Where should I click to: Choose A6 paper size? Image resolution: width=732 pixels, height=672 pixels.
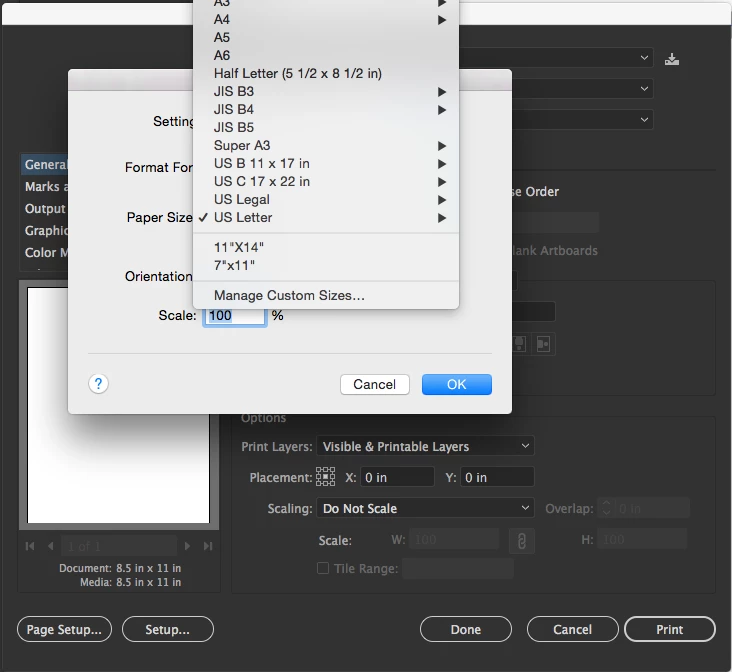(326, 56)
